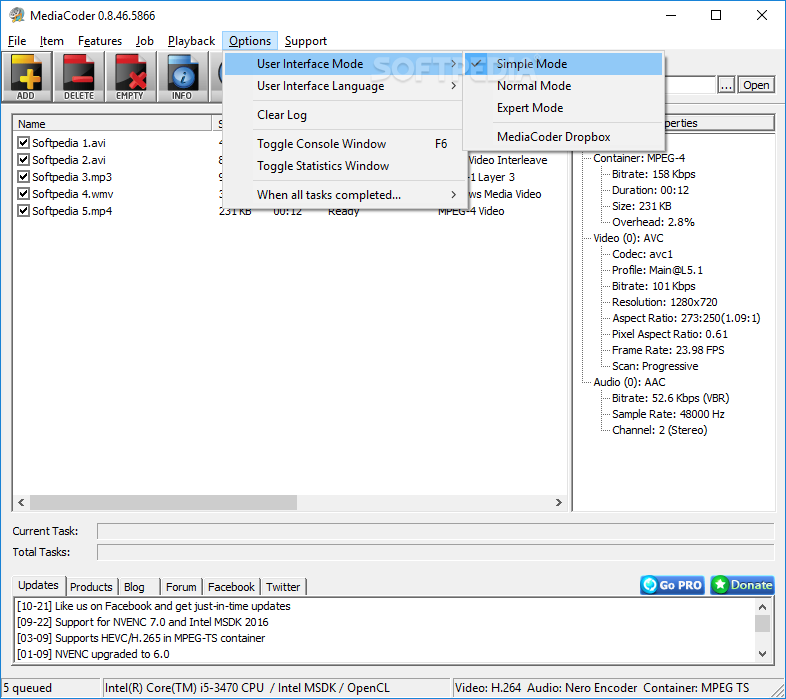Switch to the Twitter tab
Viewport: 786px width, 699px height.
click(283, 587)
